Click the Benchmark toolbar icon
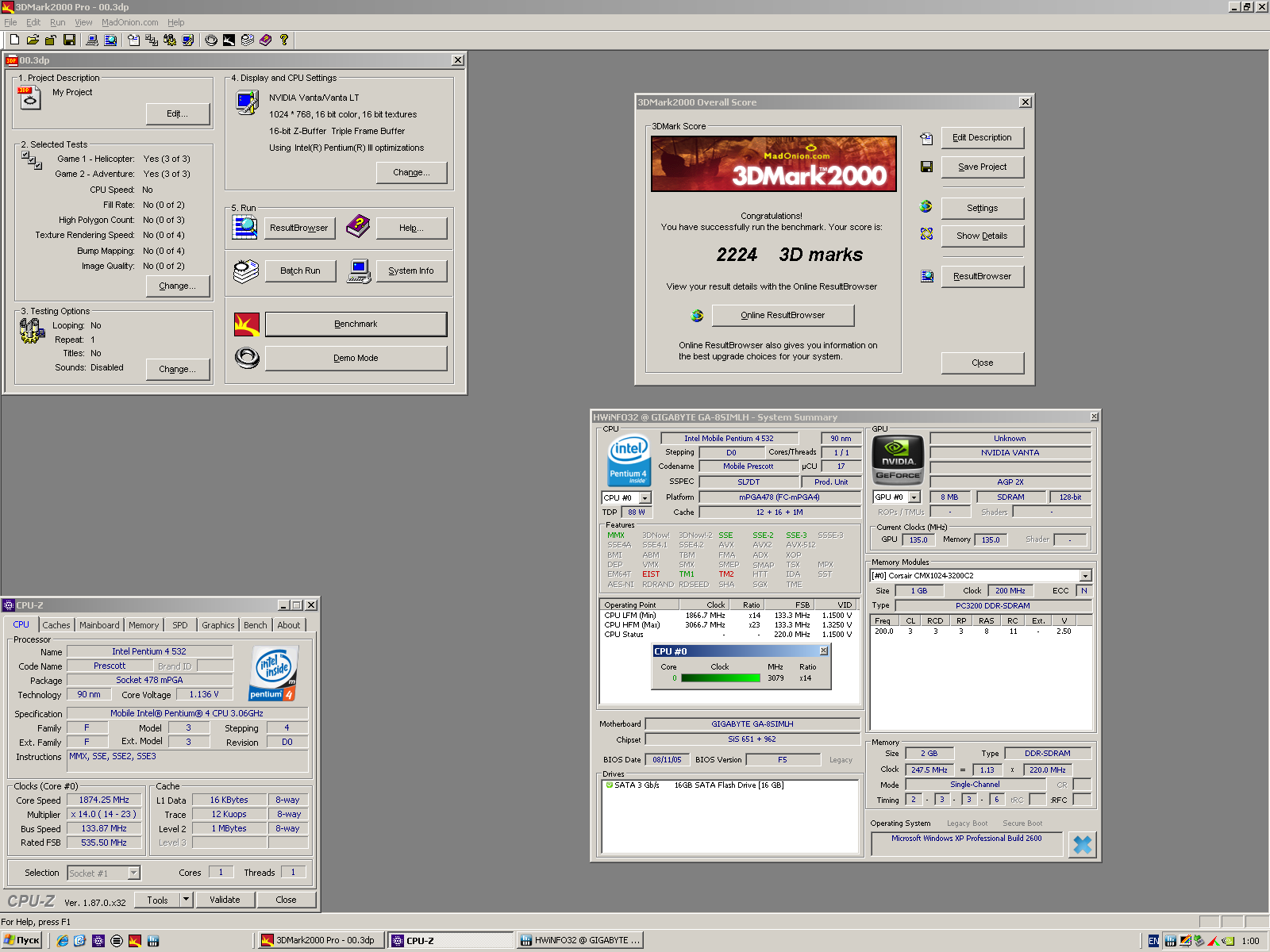Screen dimensions: 1270x952 229,40
